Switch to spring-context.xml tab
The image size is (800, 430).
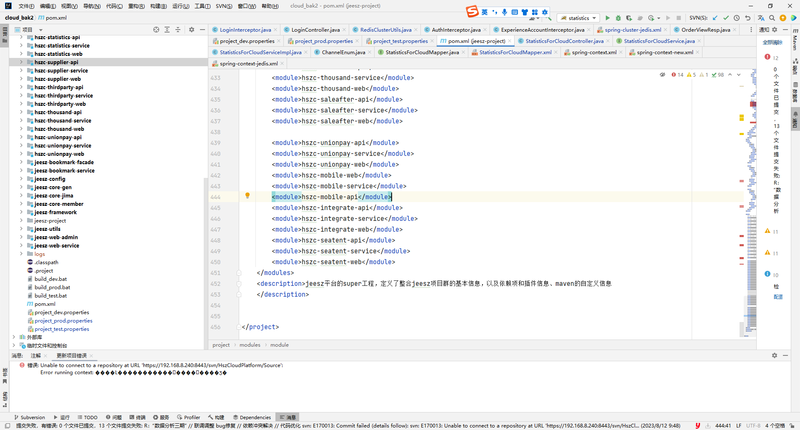click(x=594, y=52)
